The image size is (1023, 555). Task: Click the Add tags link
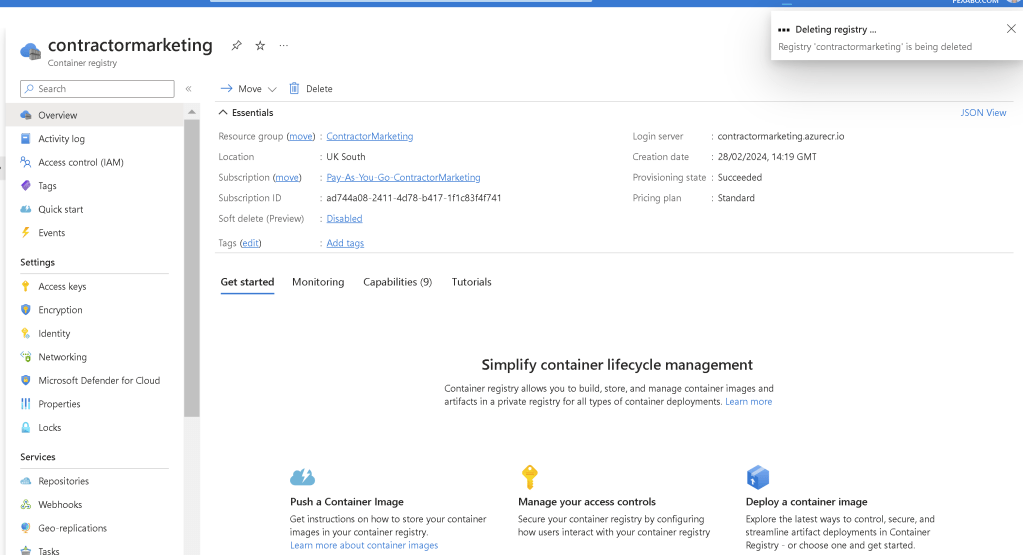coord(345,243)
